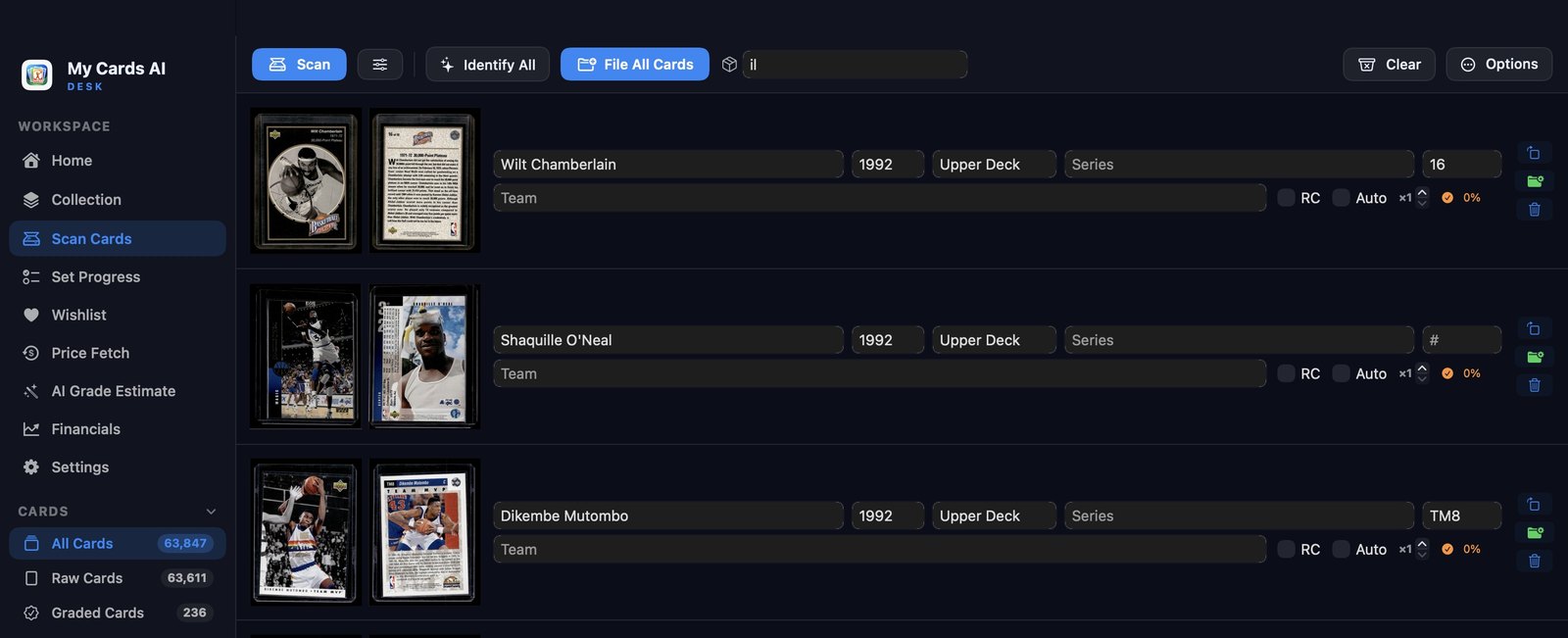
Task: Rotate the Dikembe Mutombo card scan
Action: pos(1534,504)
